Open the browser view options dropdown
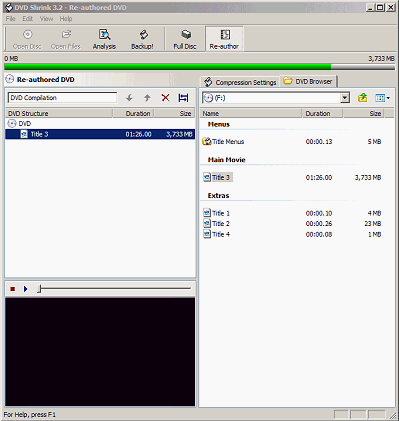 click(382, 98)
